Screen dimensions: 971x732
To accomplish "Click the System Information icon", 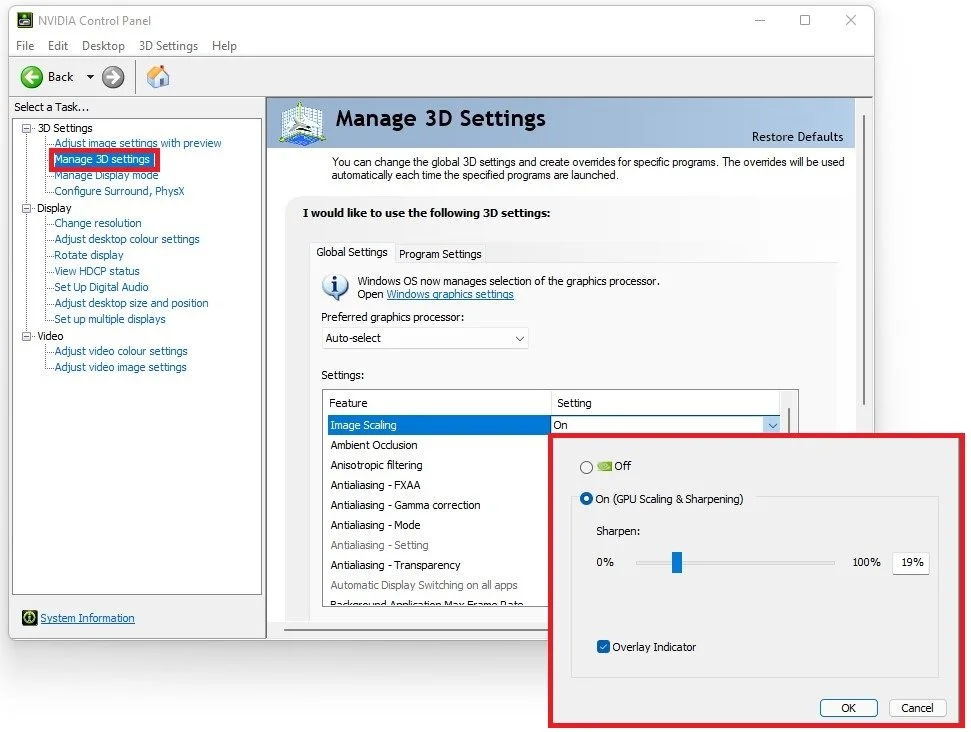I will pos(29,617).
